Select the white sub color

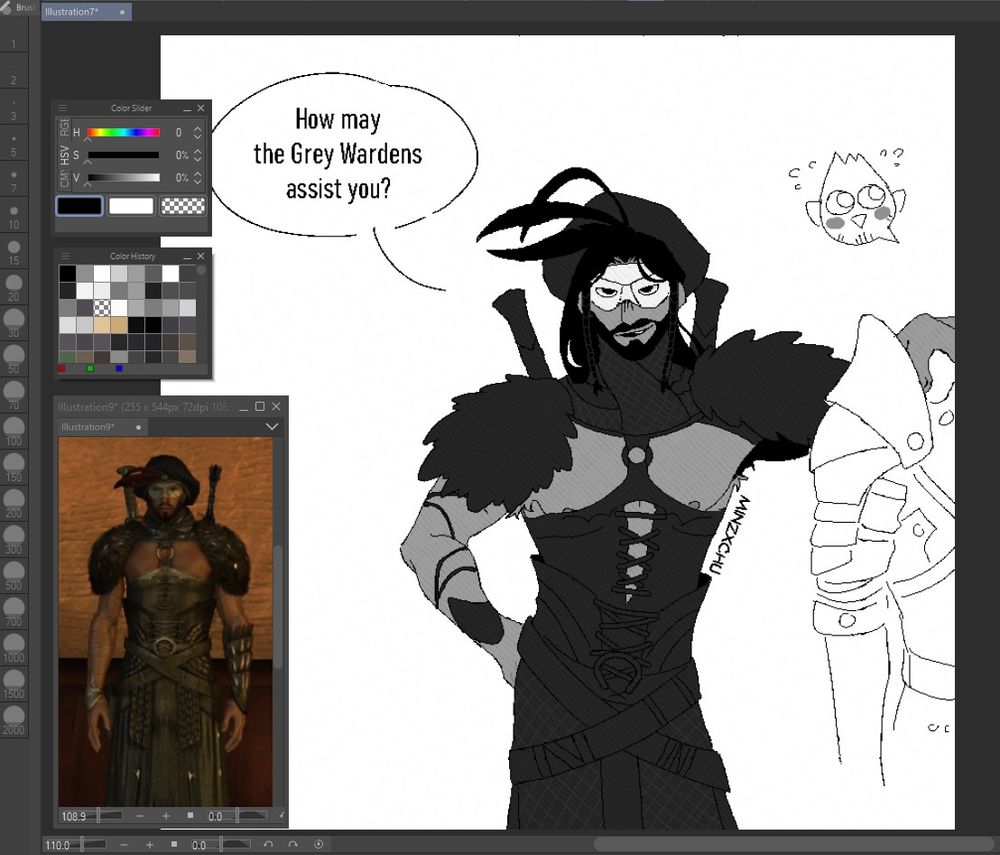tap(131, 206)
